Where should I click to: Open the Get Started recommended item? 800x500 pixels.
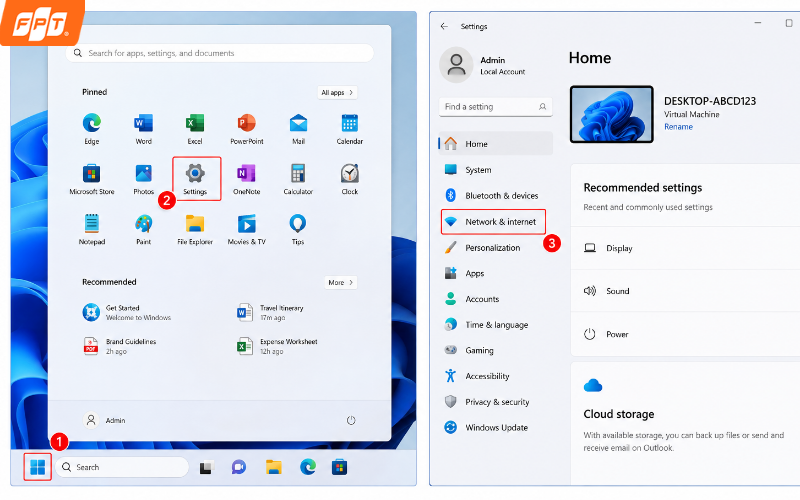point(127,312)
